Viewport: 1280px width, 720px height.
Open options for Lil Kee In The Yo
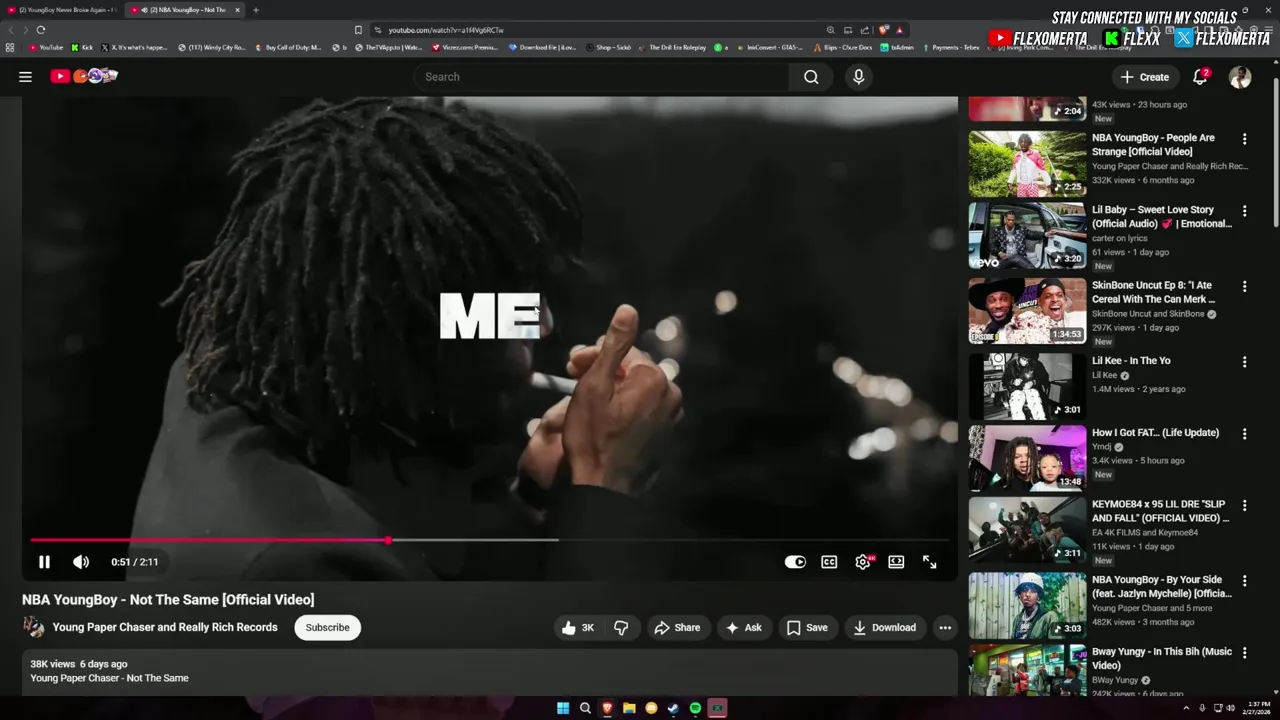[1244, 362]
